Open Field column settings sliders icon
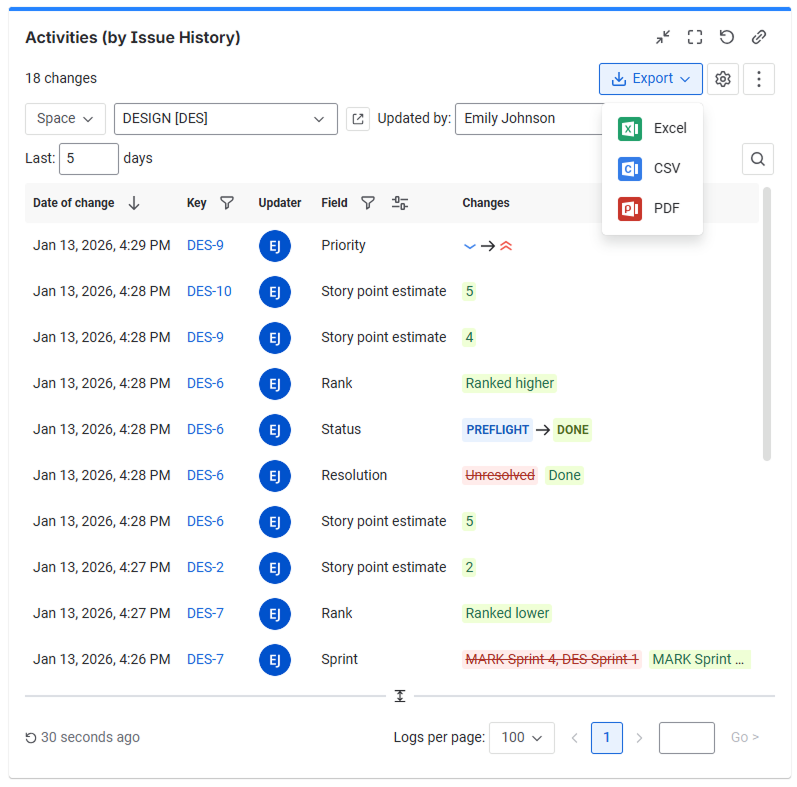 coord(400,203)
